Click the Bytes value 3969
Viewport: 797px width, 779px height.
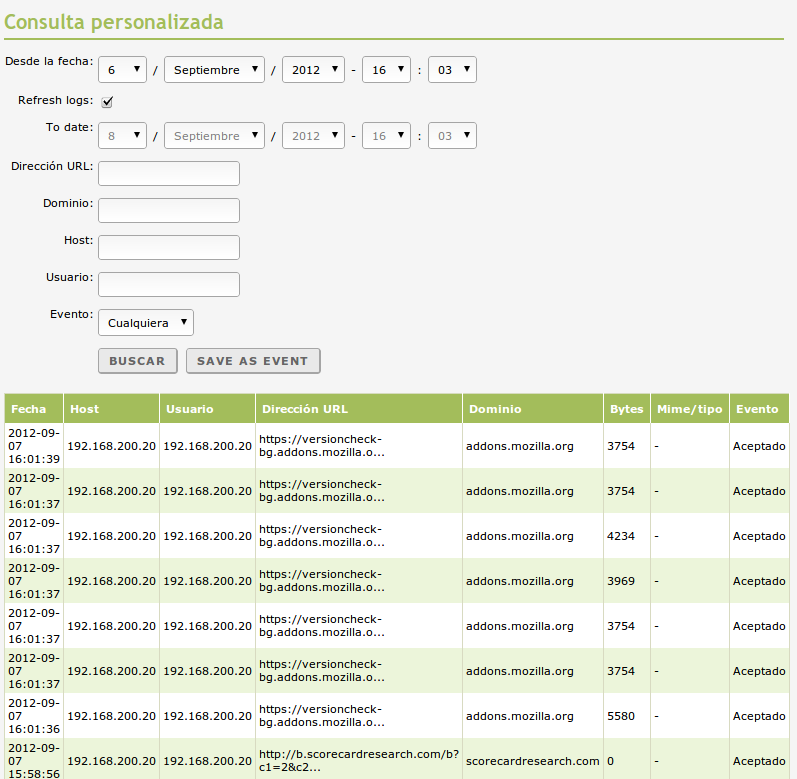(x=621, y=581)
